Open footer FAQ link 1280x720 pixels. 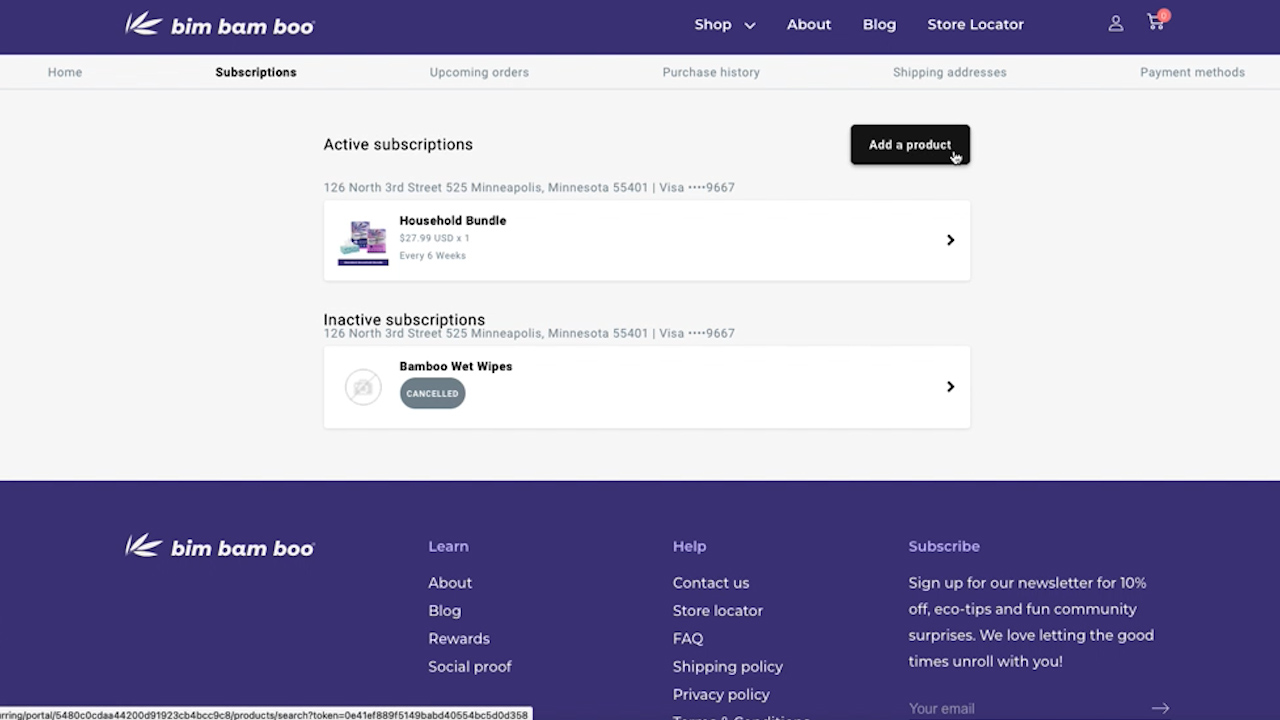pyautogui.click(x=688, y=639)
